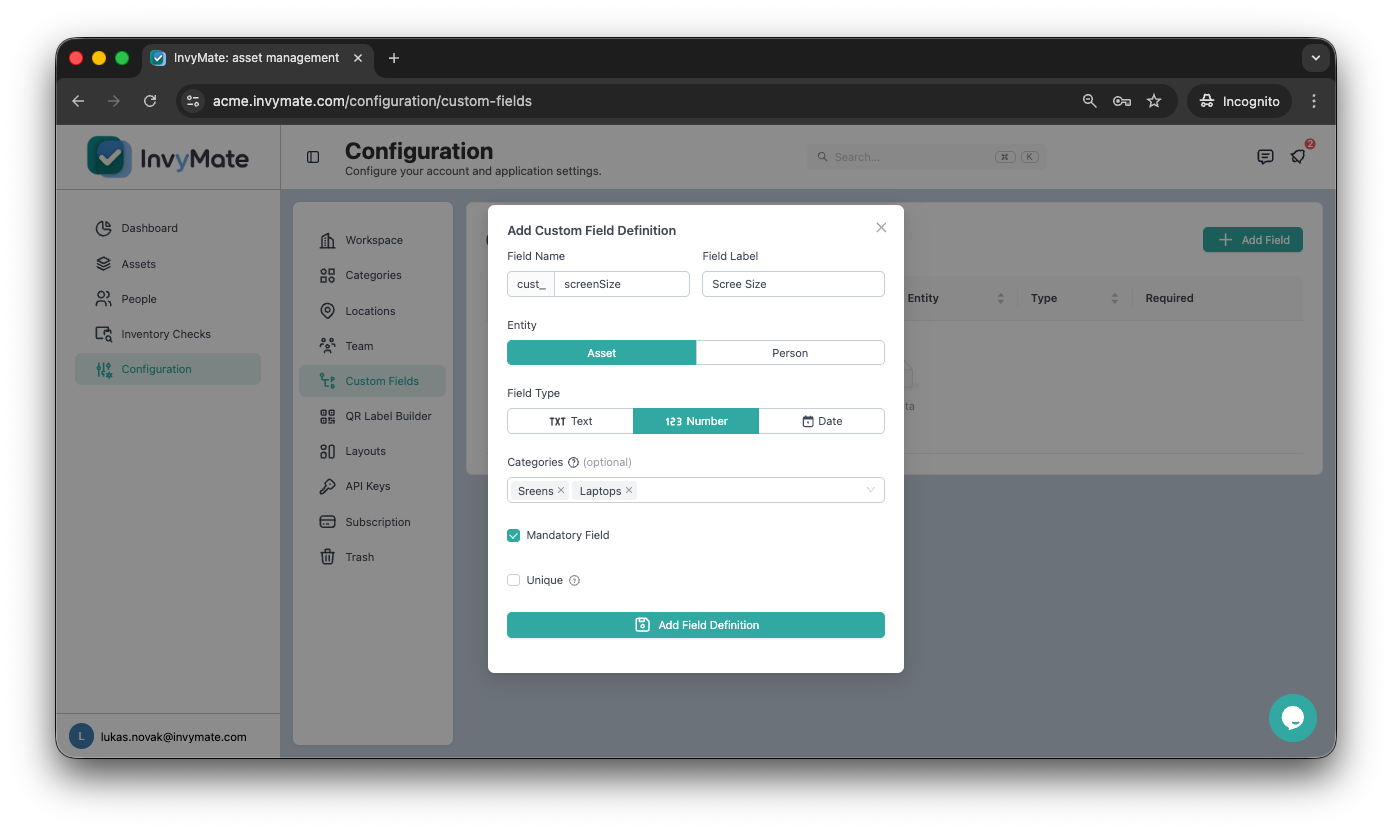This screenshot has height=832, width=1392.
Task: Click the info icon next to Unique
Action: click(x=574, y=581)
